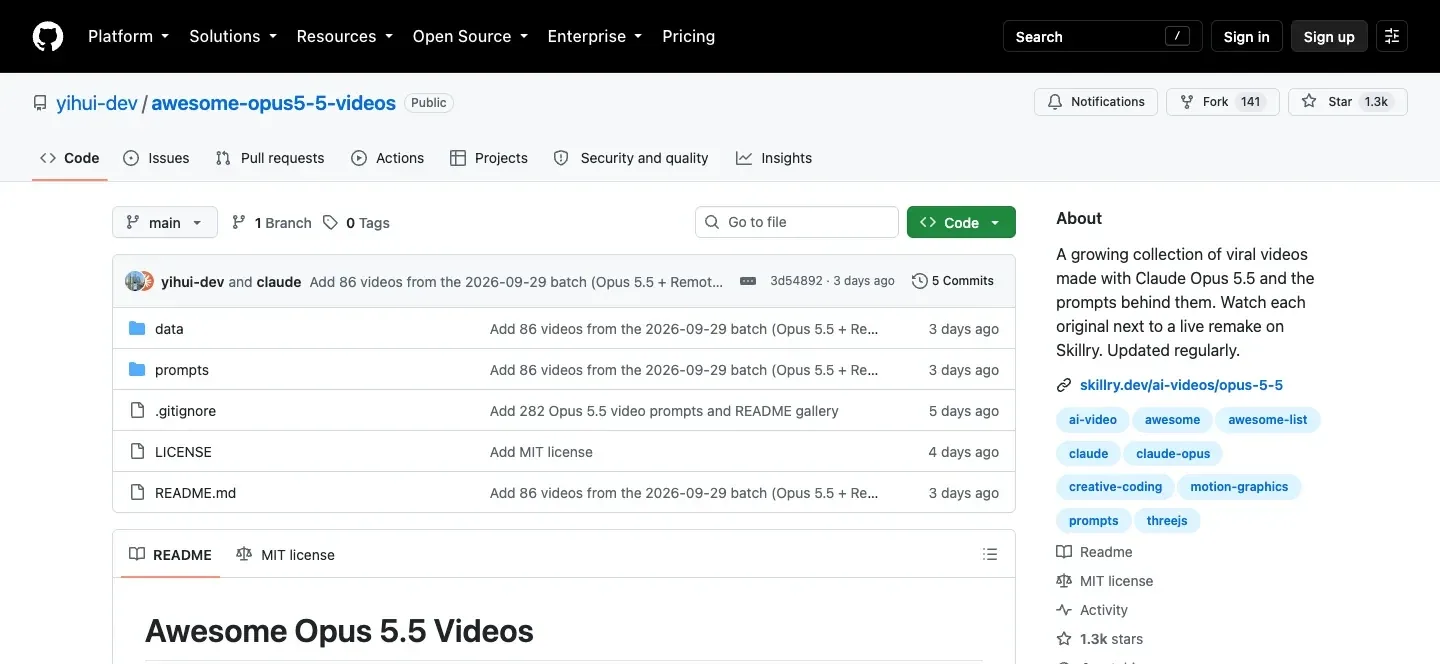This screenshot has width=1440, height=664.
Task: Open the appearance settings icon next to Sign up
Action: tap(1392, 37)
